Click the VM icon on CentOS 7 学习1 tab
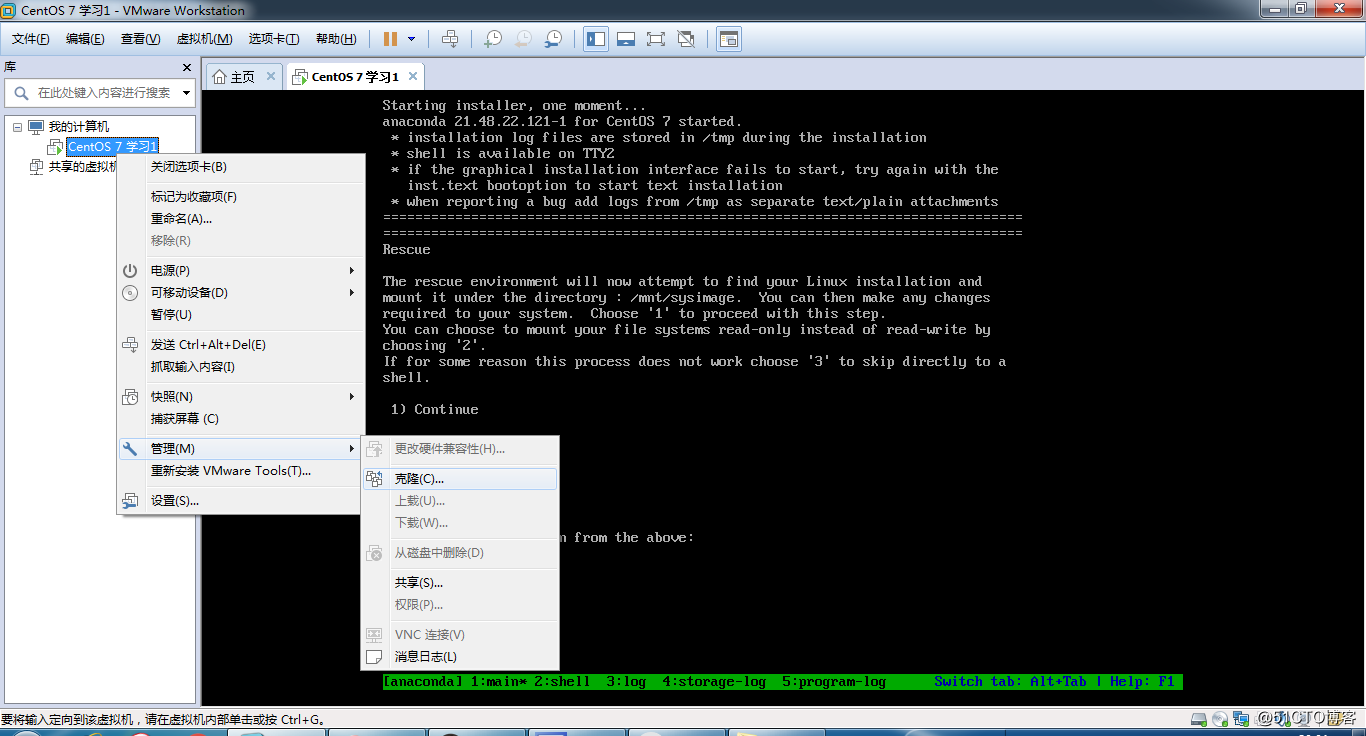Image resolution: width=1366 pixels, height=736 pixels. (x=299, y=76)
